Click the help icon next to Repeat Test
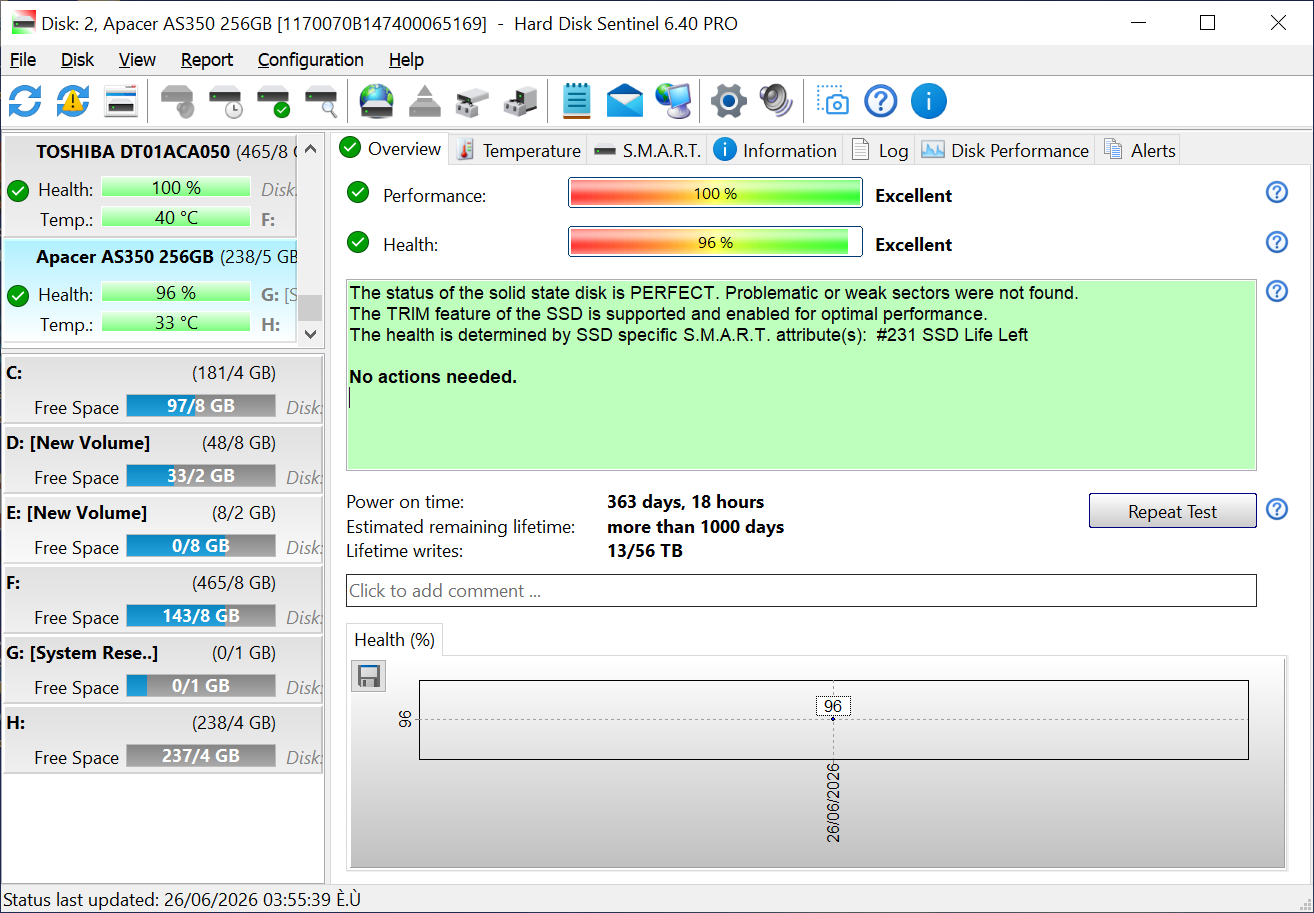 tap(1277, 509)
